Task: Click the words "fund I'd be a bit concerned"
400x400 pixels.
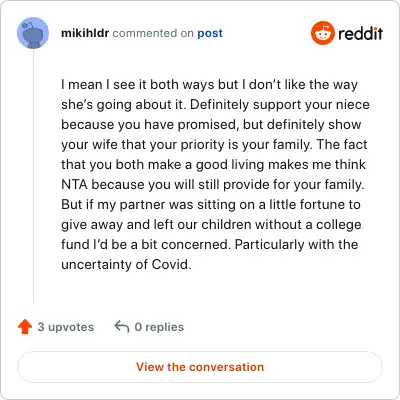Action: [x=146, y=244]
